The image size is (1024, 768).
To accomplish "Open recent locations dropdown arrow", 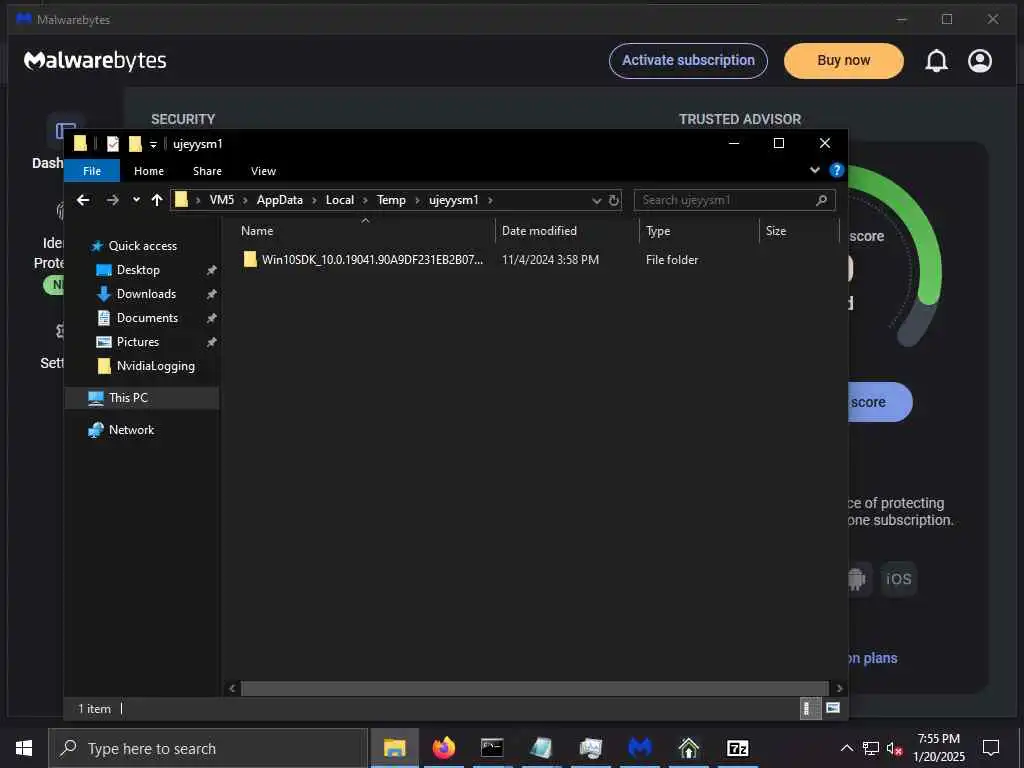I will tap(136, 200).
